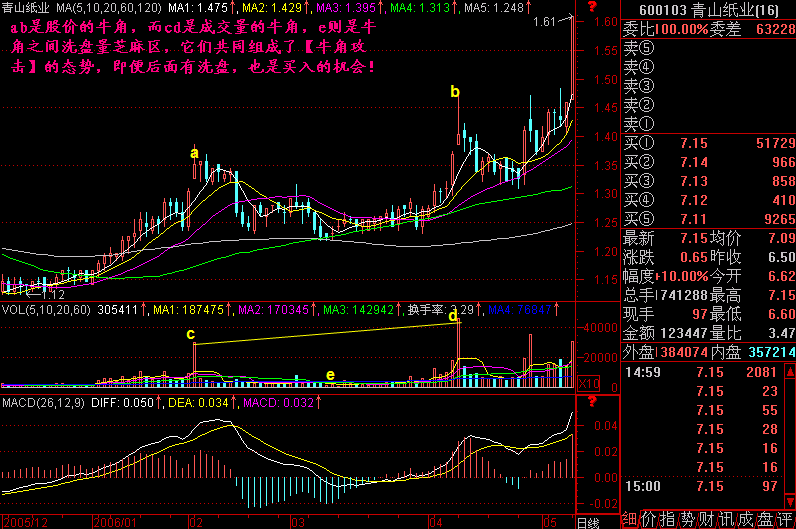Screen dimensions: 796x529
Task: Click the 'd' marker at volume spike
Action: click(x=452, y=316)
